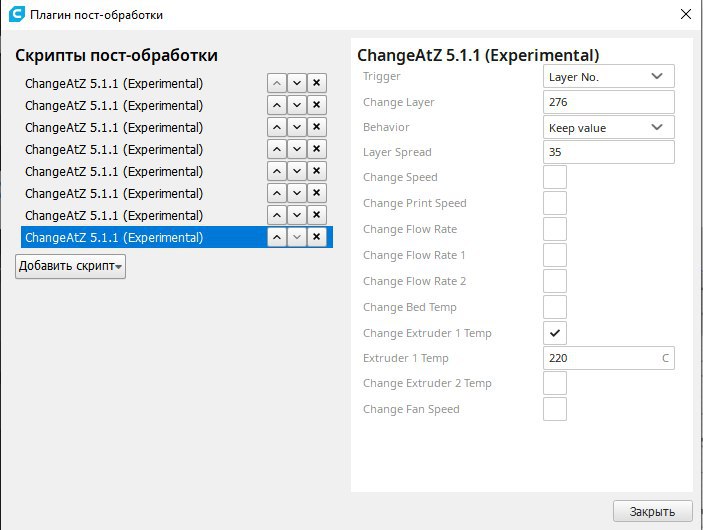Remove the highlighted eighth script
The height and width of the screenshot is (530, 703).
(x=317, y=237)
